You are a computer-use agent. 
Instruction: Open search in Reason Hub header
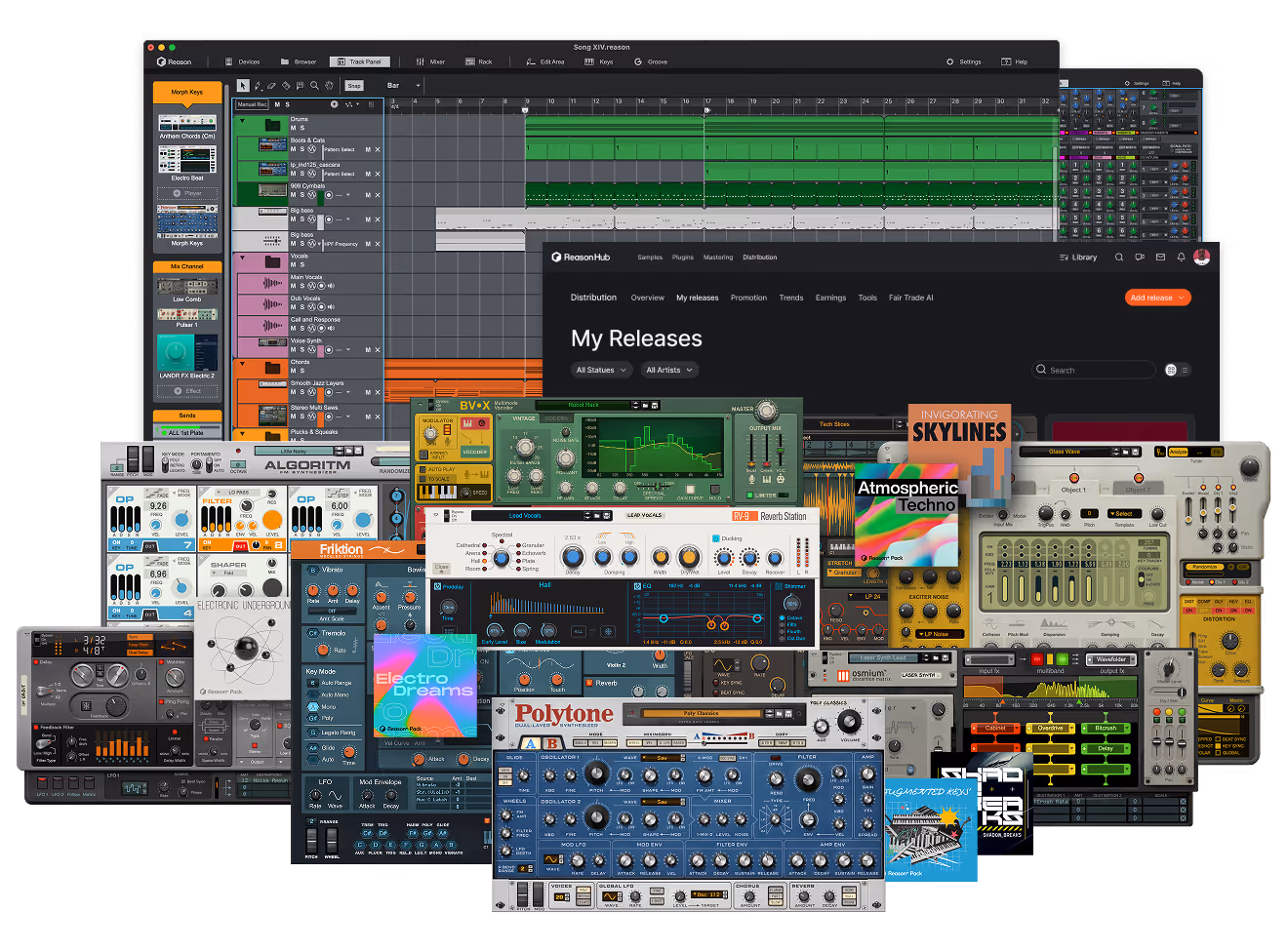pos(1119,258)
